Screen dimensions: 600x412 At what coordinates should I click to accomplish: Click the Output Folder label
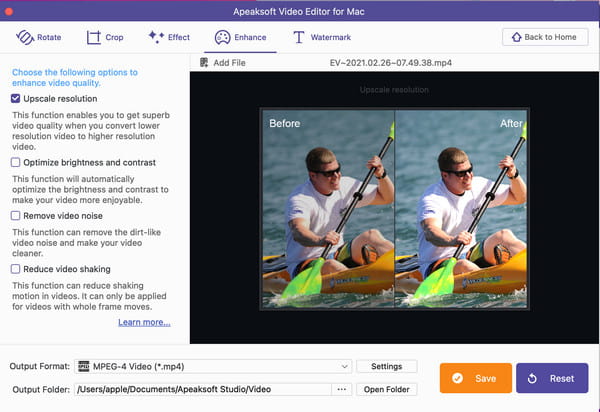41,389
